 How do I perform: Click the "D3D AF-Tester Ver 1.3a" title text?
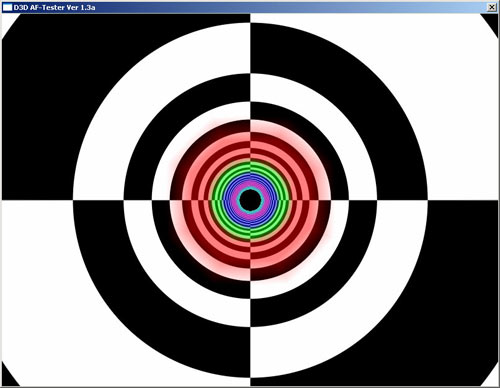(54, 7)
